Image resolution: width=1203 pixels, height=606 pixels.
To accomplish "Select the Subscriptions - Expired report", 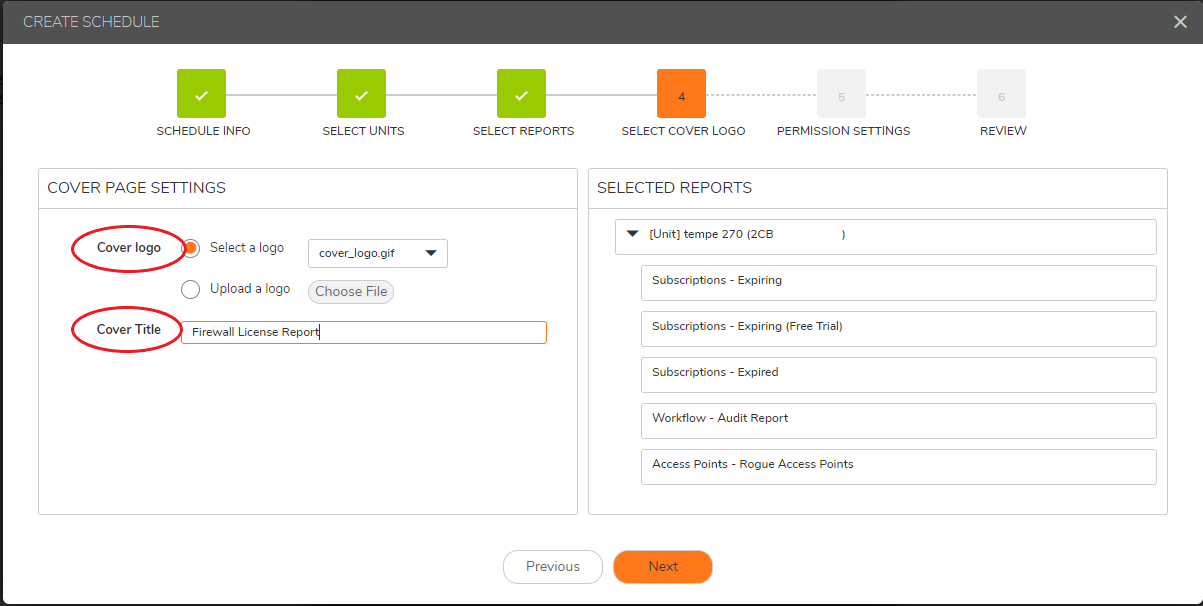I will (x=897, y=374).
